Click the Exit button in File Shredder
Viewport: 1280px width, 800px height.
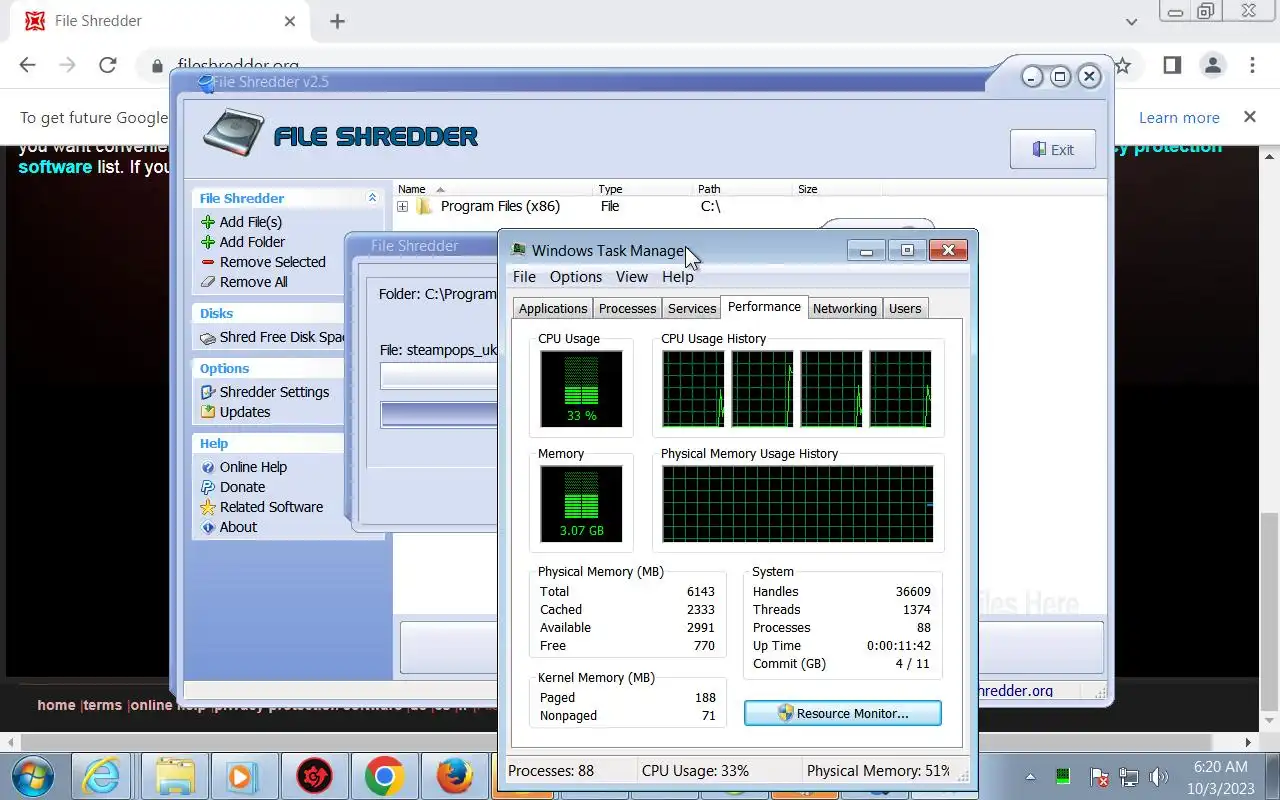click(x=1053, y=149)
